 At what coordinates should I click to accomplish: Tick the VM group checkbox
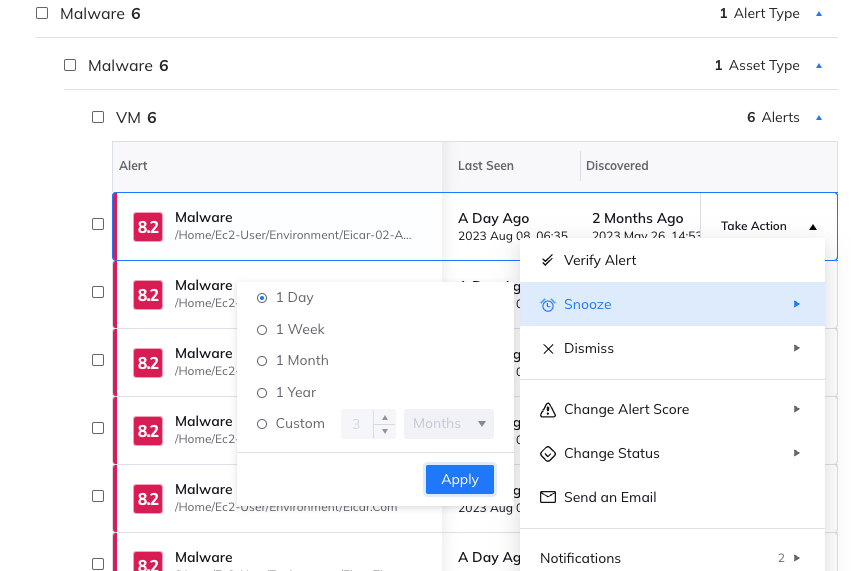coord(98,117)
